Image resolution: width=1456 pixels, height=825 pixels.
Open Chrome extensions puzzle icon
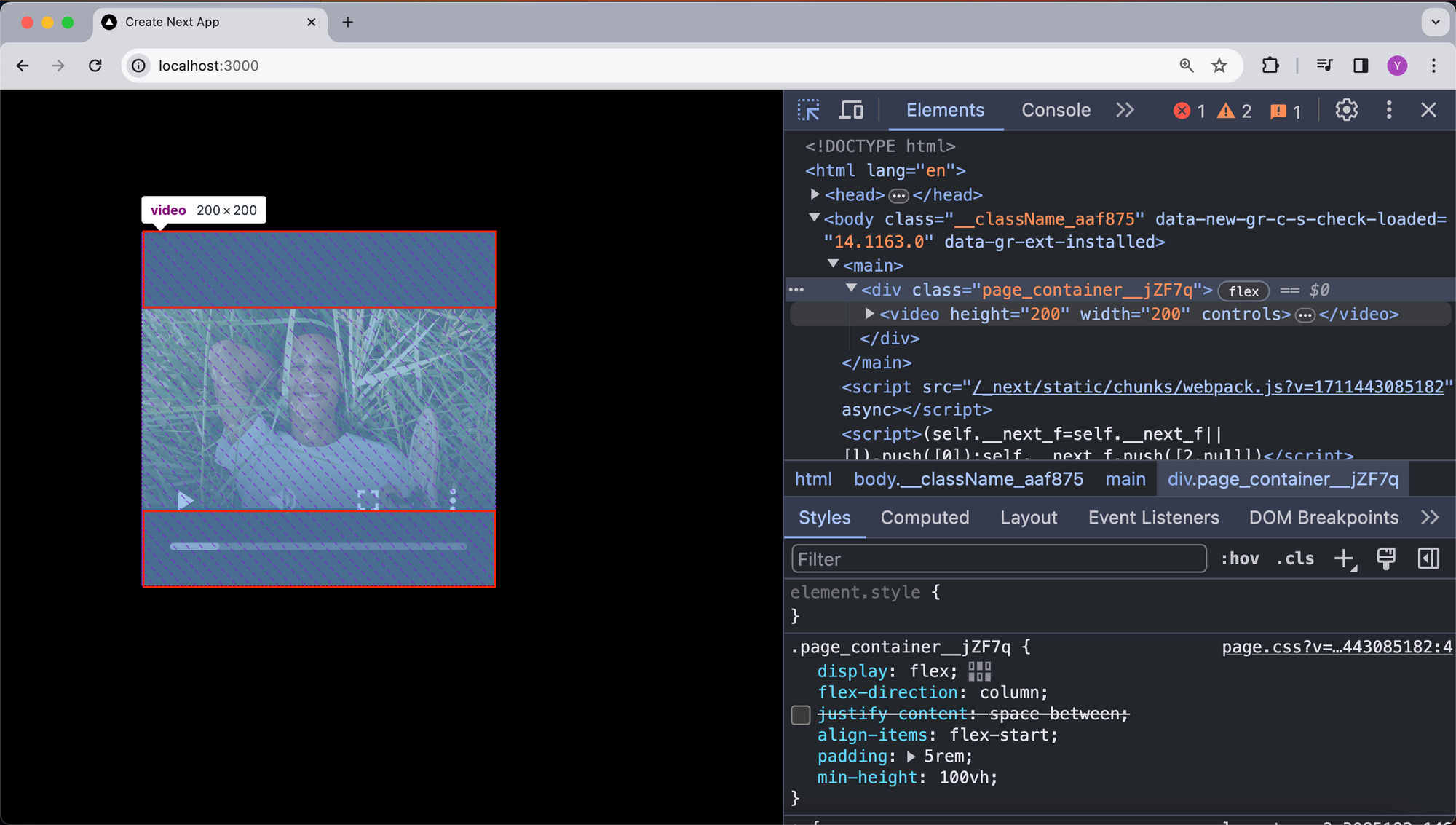1270,66
